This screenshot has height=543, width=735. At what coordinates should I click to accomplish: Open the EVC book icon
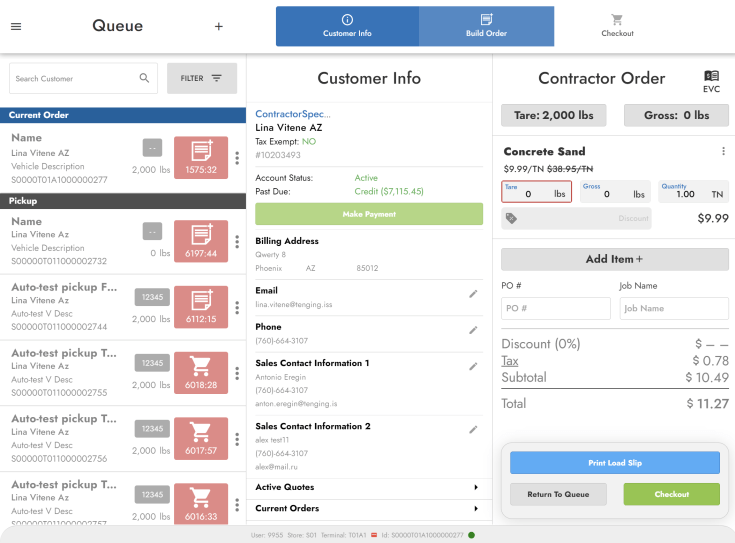711,78
